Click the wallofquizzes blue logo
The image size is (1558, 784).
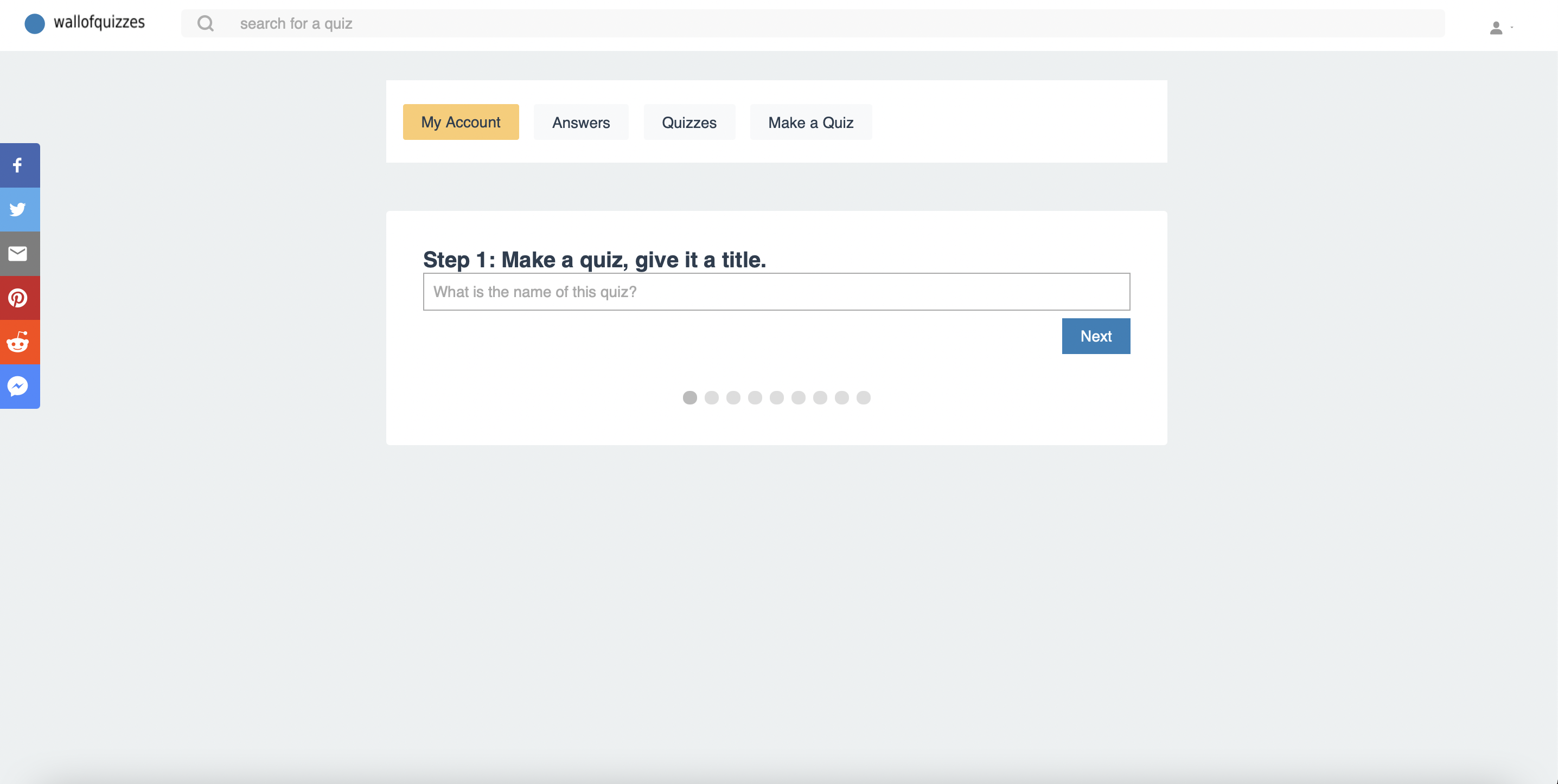click(x=35, y=23)
